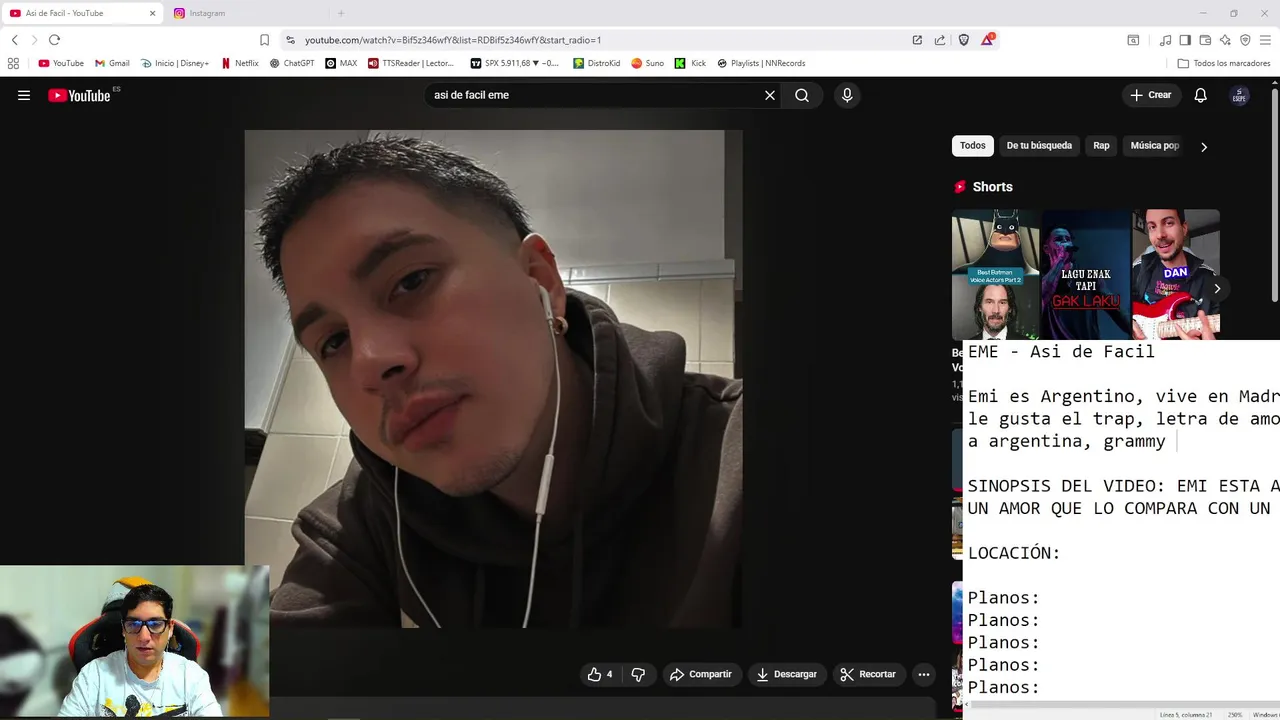Open more actions three-dot menu
This screenshot has width=1280, height=720.
point(924,674)
